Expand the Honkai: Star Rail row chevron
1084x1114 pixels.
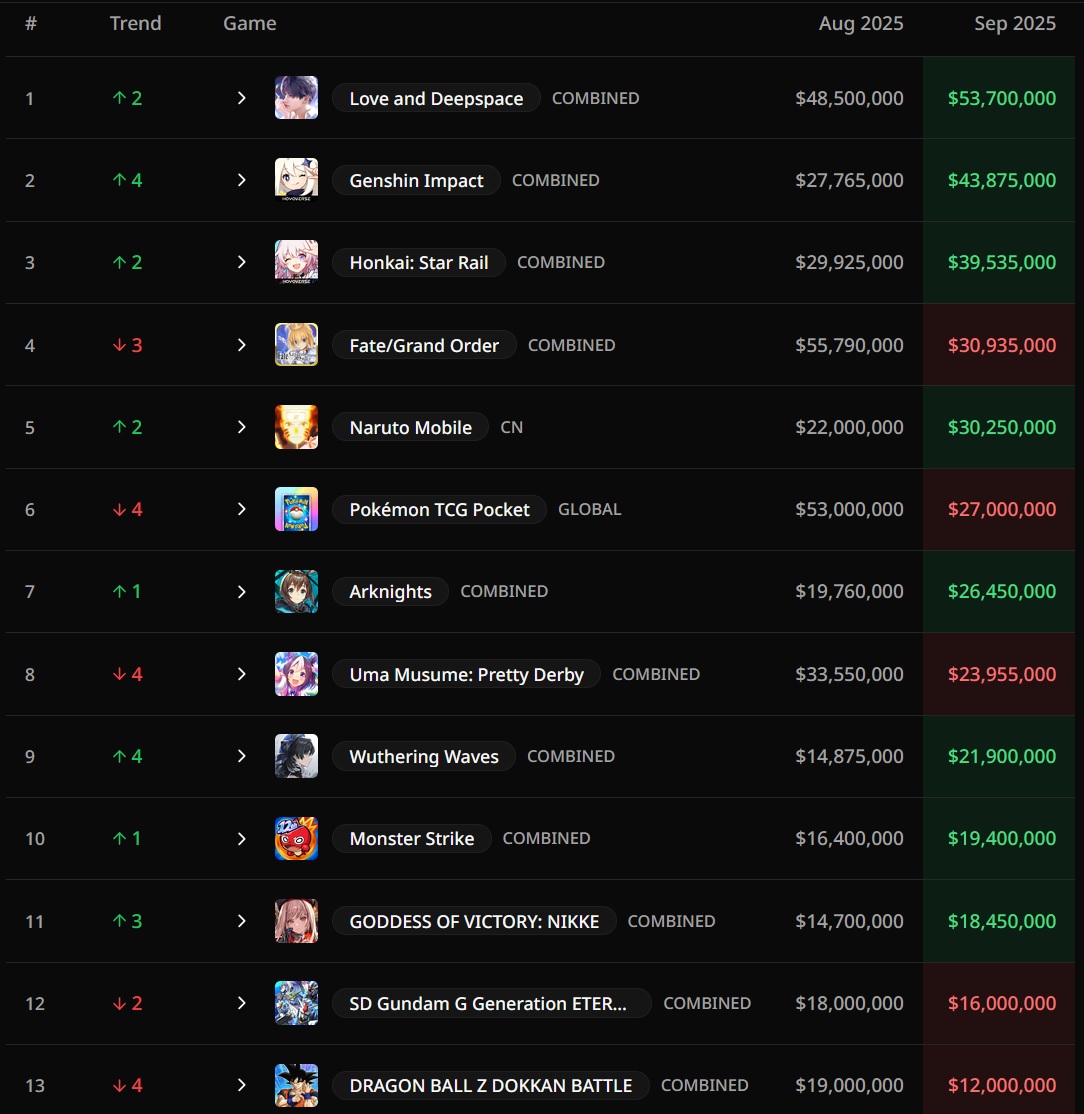[x=242, y=262]
